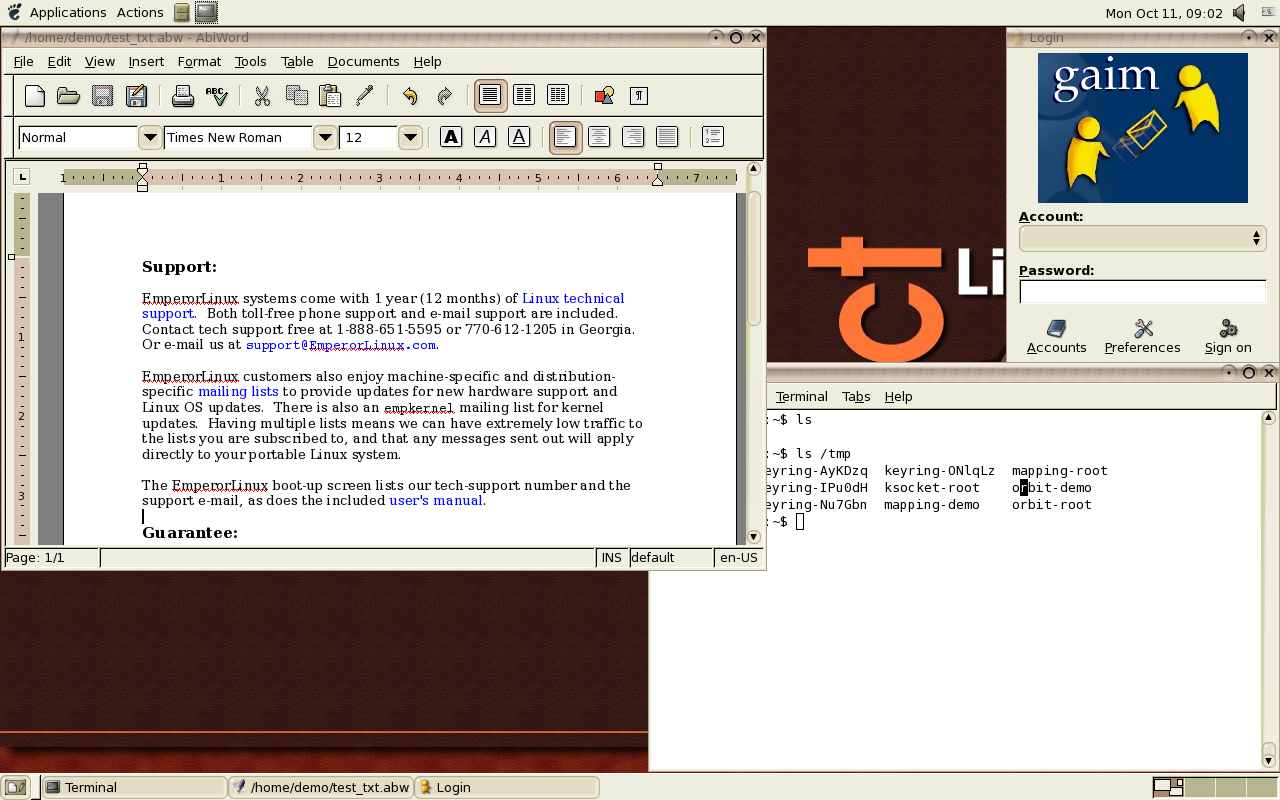Switch to Terminal in the taskbar
This screenshot has width=1280, height=800.
136,787
